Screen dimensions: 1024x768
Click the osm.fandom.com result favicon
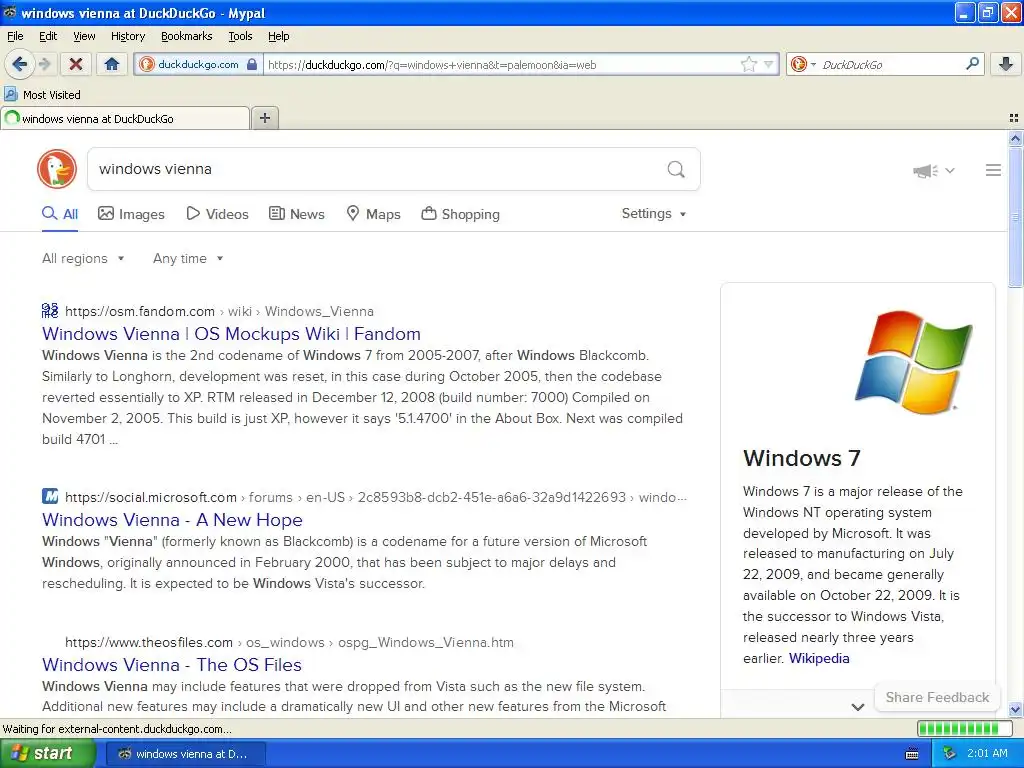point(50,311)
